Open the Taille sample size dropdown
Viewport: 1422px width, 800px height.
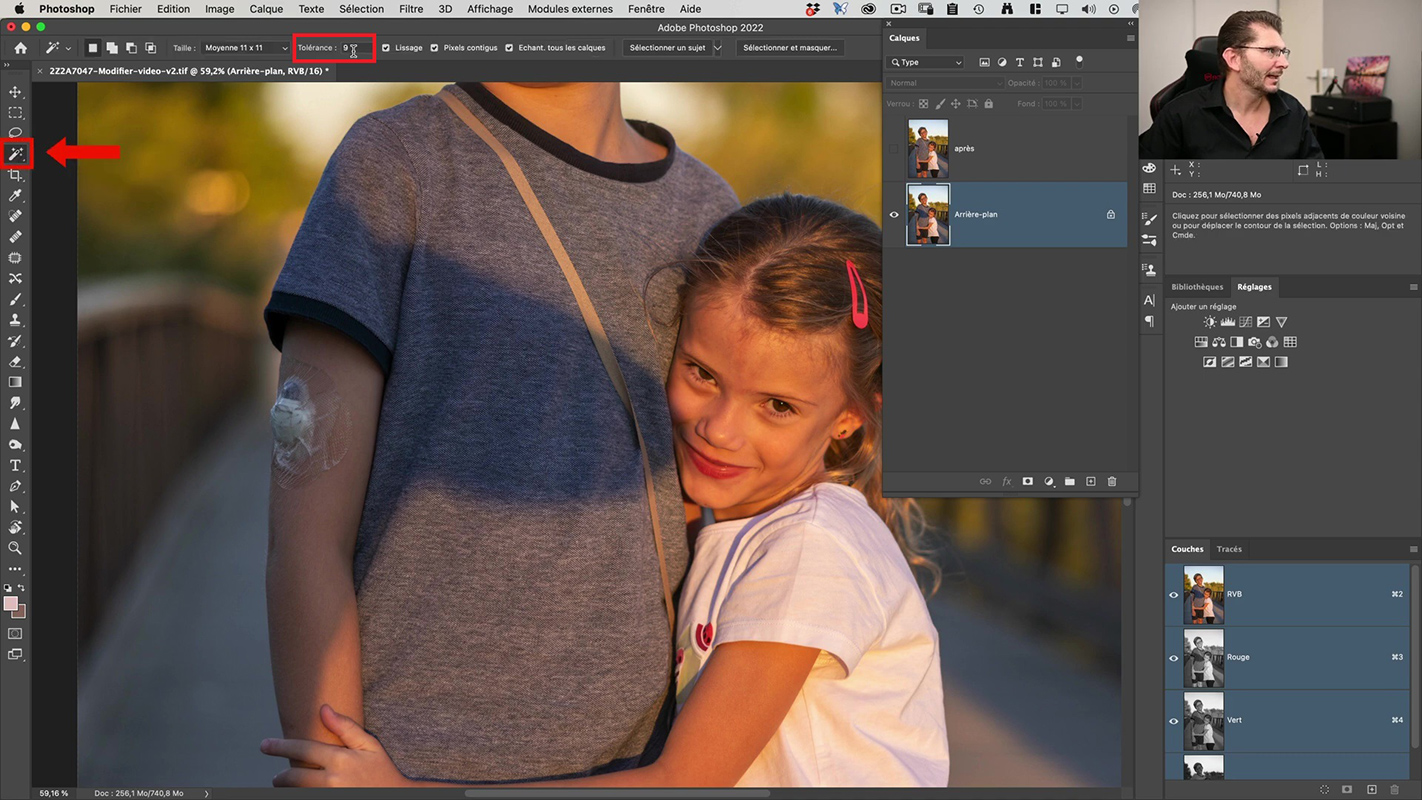coord(246,48)
